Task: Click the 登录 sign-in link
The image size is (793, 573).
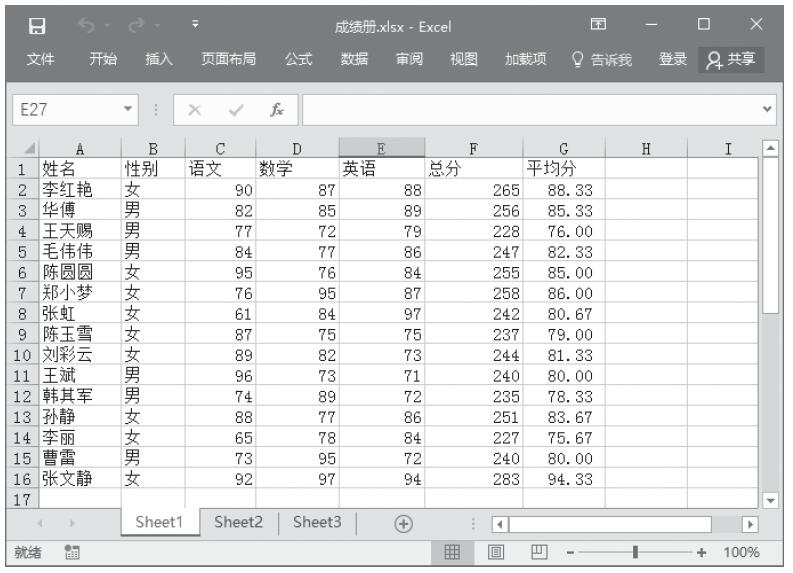Action: [x=672, y=60]
